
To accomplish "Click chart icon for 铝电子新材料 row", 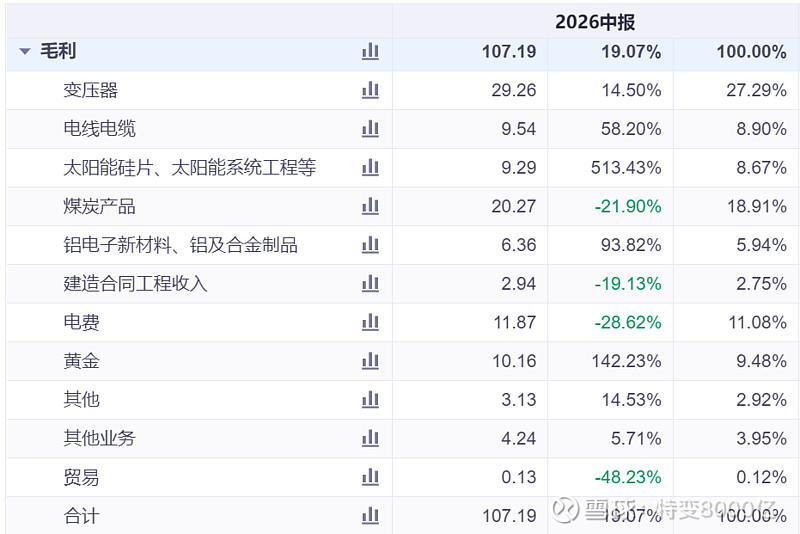I will coord(370,245).
